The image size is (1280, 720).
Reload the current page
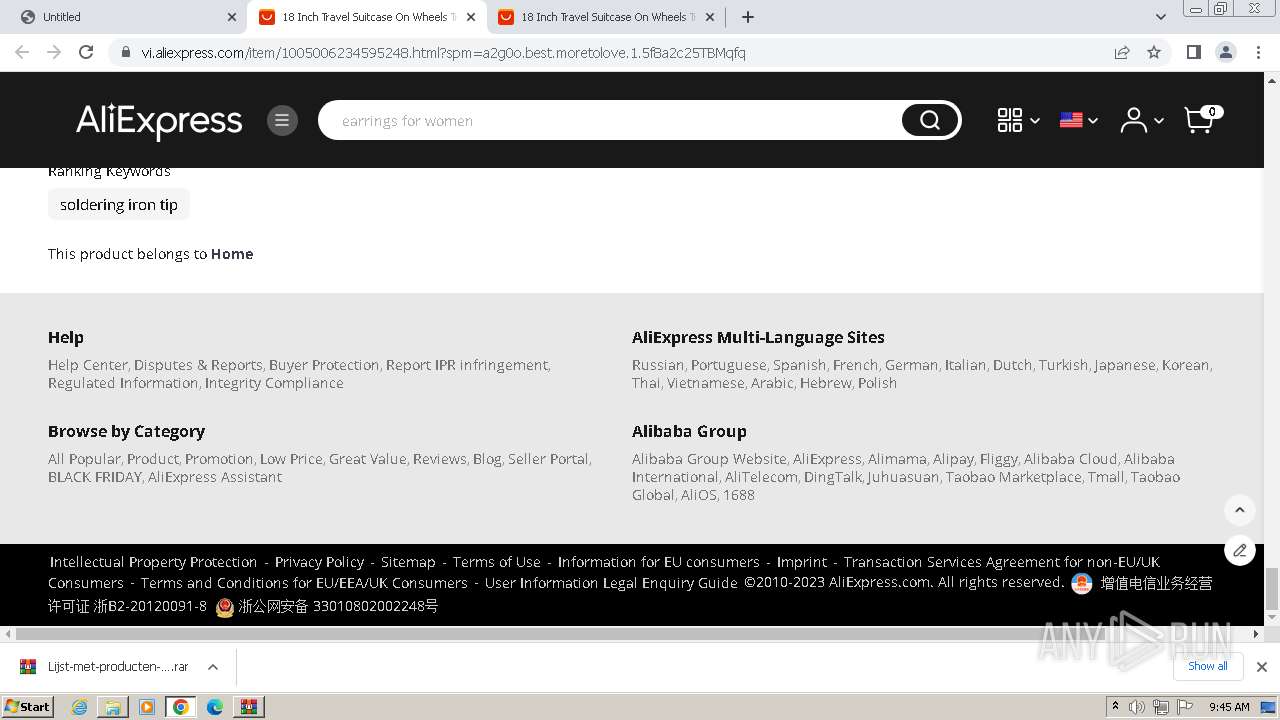86,52
